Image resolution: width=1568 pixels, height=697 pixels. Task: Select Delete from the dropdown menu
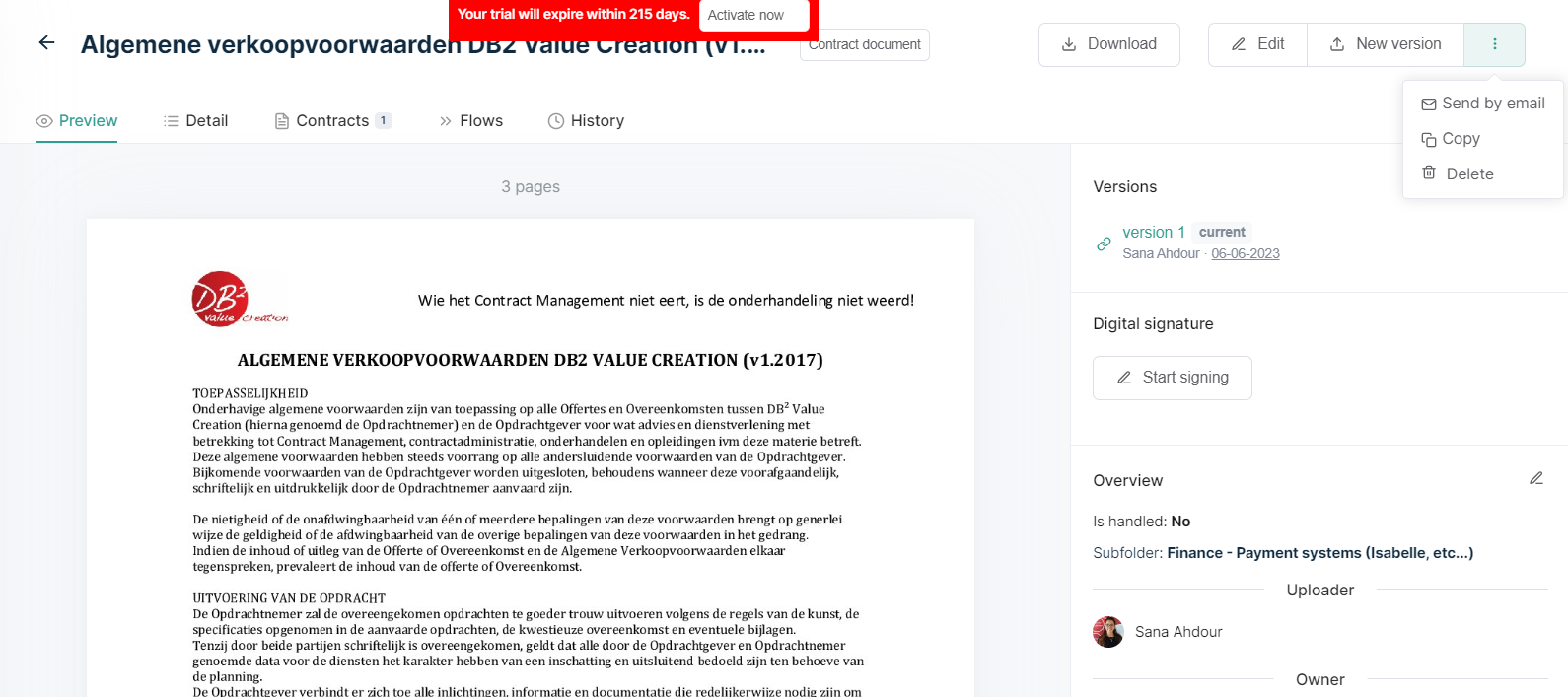click(x=1458, y=174)
